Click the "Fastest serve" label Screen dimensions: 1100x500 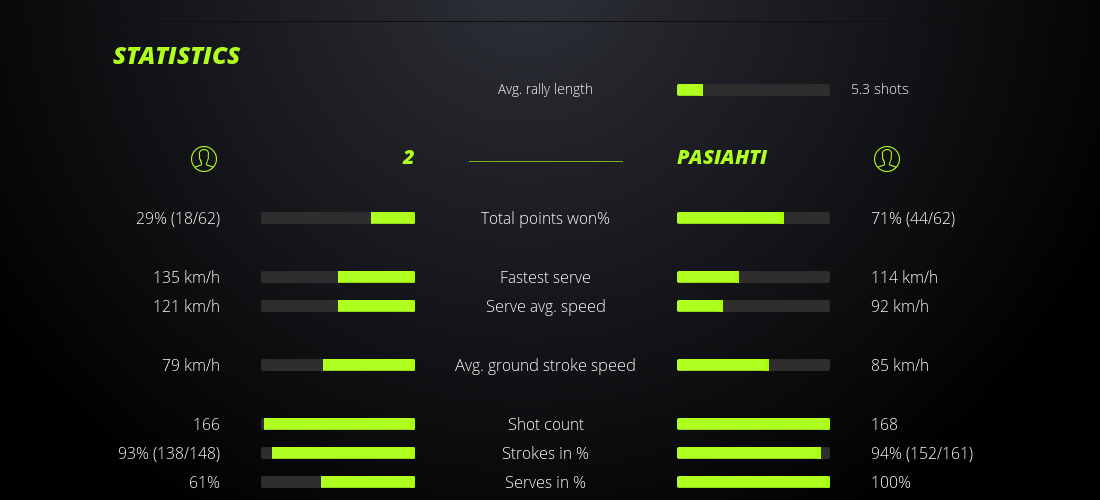[545, 277]
